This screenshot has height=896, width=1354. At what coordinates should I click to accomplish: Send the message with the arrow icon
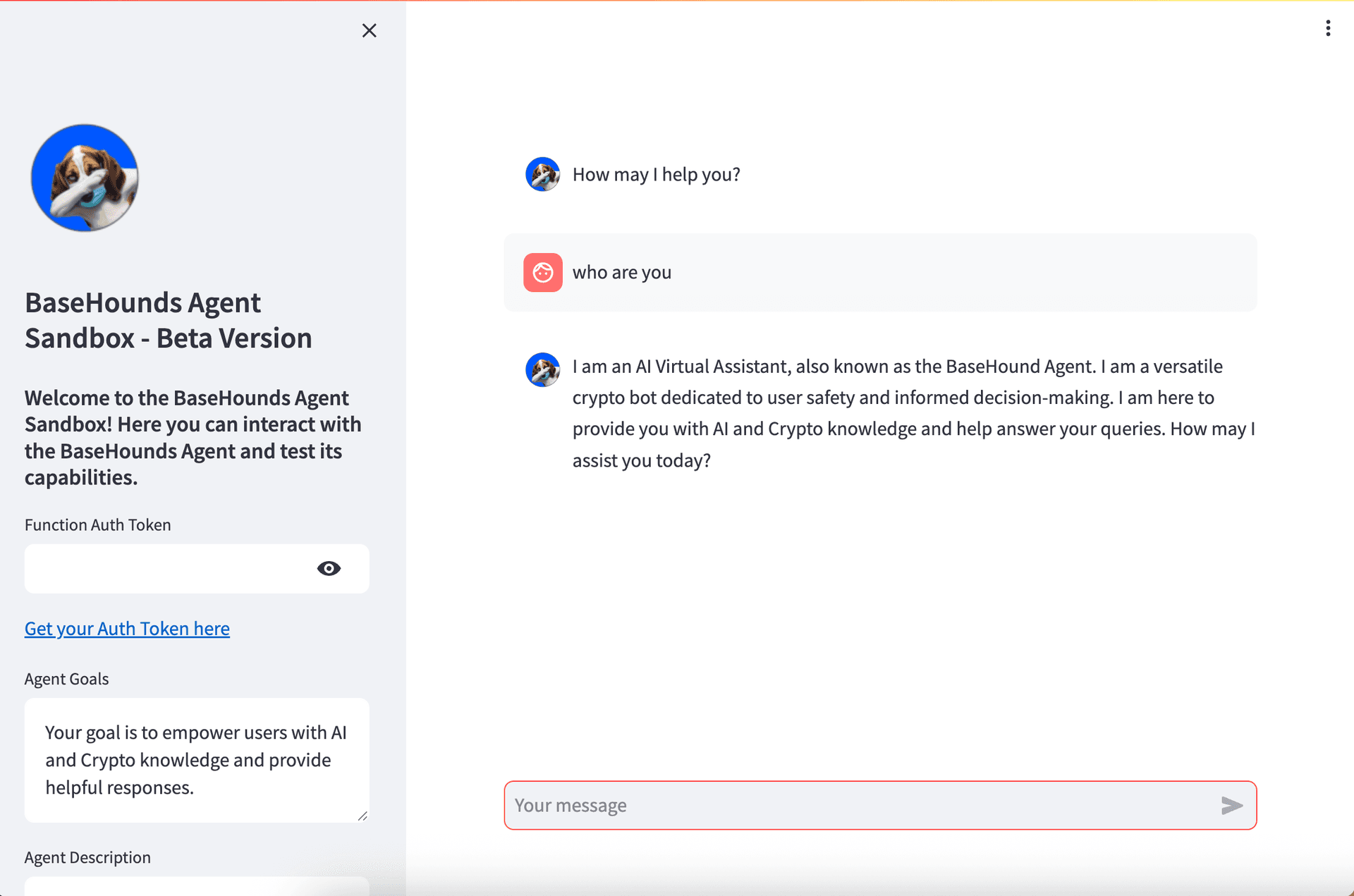tap(1231, 805)
